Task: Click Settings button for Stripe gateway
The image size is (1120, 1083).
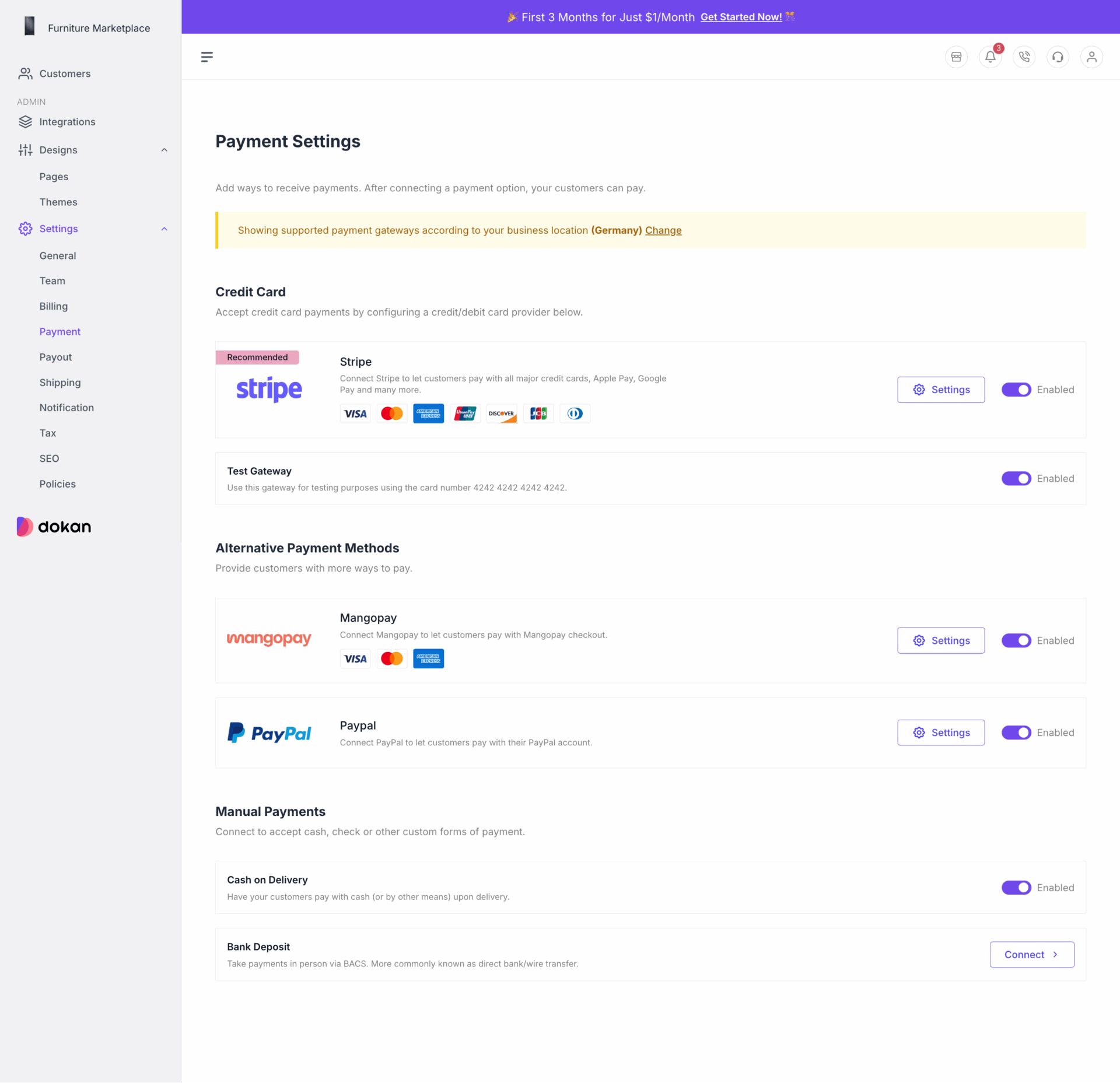Action: pyautogui.click(x=941, y=390)
